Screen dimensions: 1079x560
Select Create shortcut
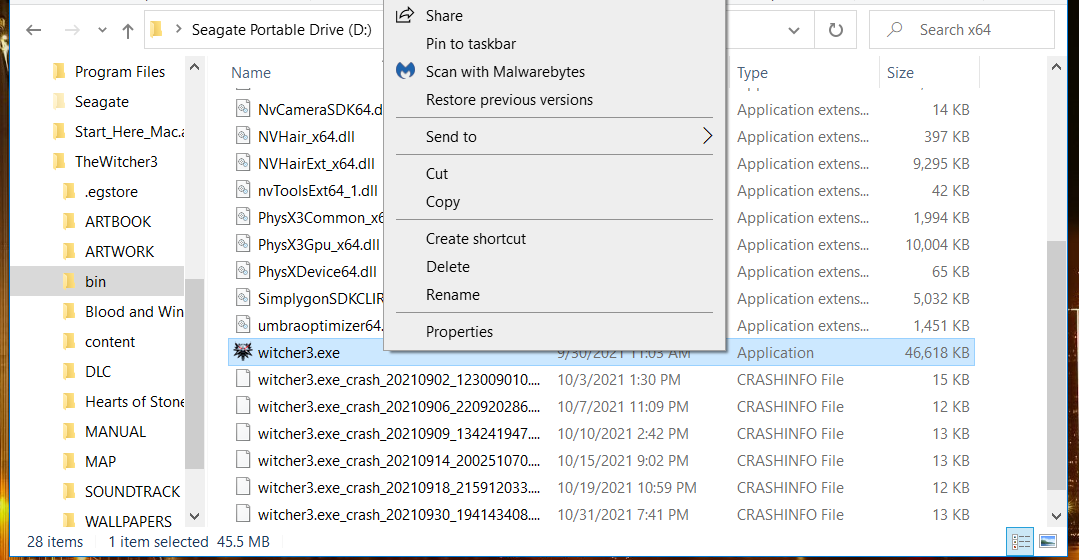(554, 239)
